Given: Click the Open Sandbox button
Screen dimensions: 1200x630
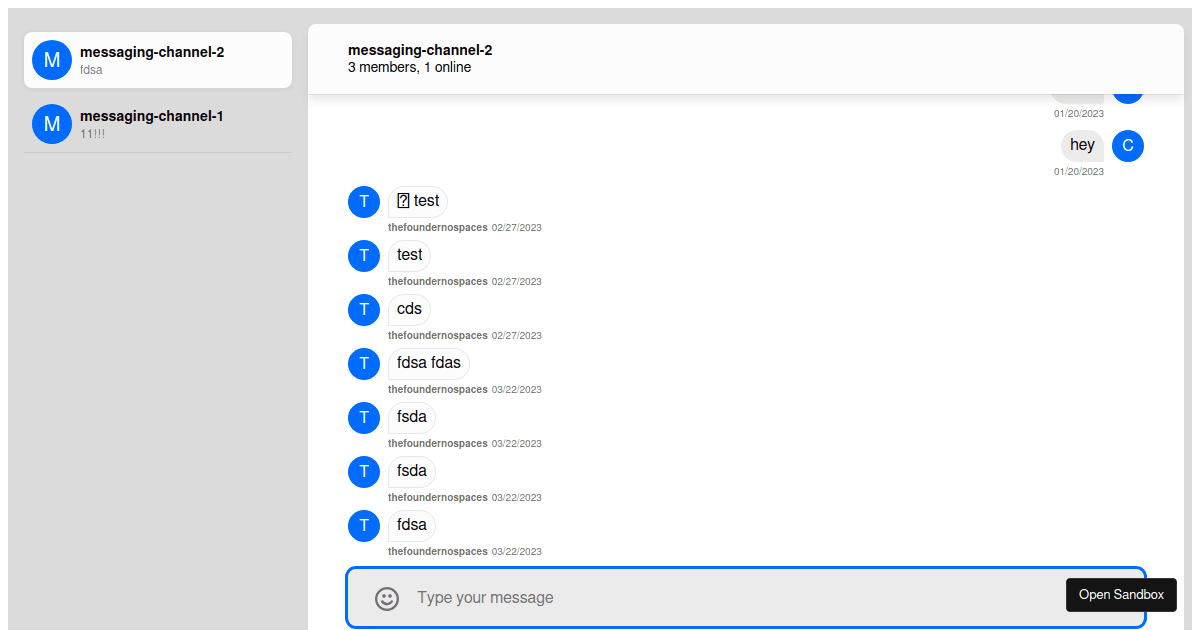Looking at the screenshot, I should point(1121,595).
